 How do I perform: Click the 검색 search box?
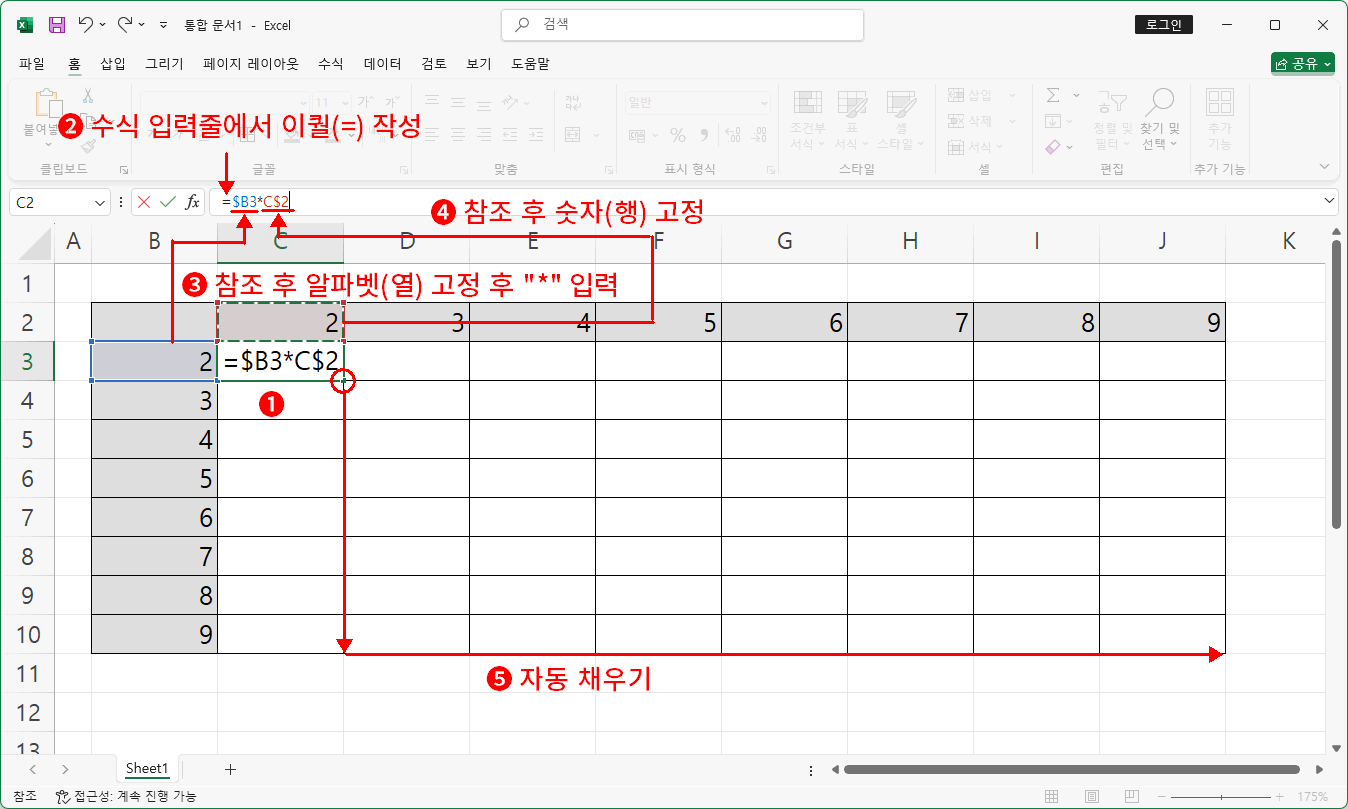coord(682,25)
